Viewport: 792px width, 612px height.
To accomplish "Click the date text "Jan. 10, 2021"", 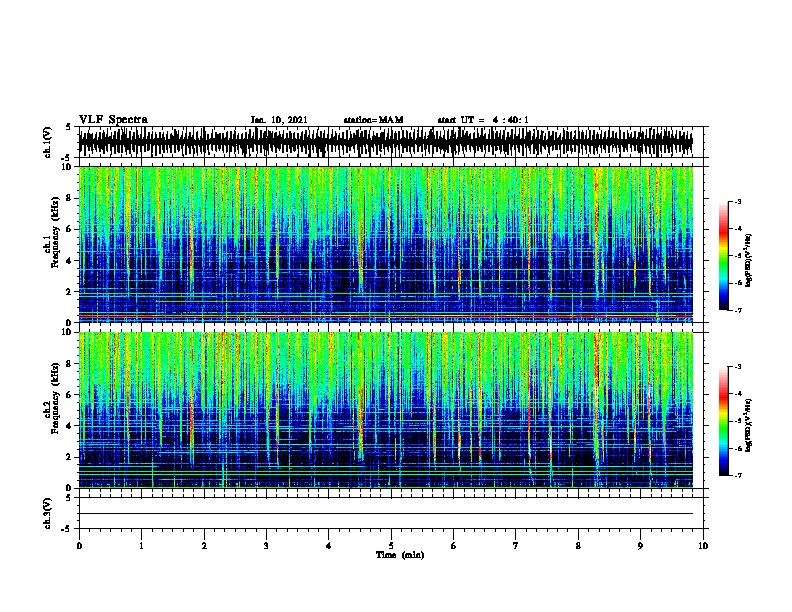I will pos(279,120).
